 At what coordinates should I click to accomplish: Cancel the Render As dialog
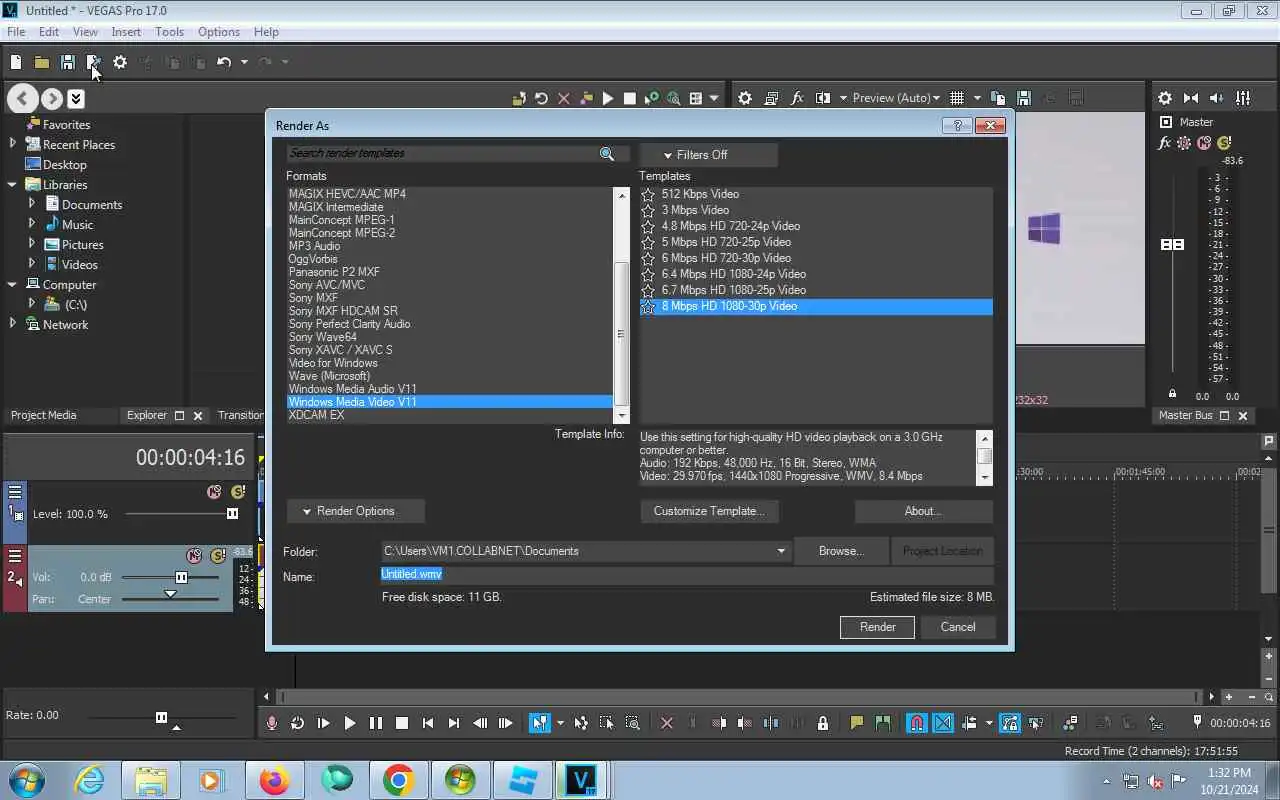coord(958,627)
